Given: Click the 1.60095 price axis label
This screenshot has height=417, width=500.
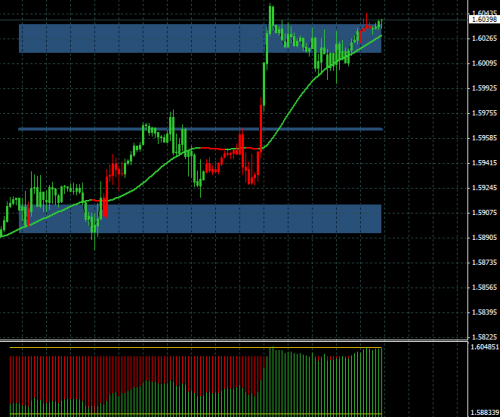Looking at the screenshot, I should pos(484,63).
